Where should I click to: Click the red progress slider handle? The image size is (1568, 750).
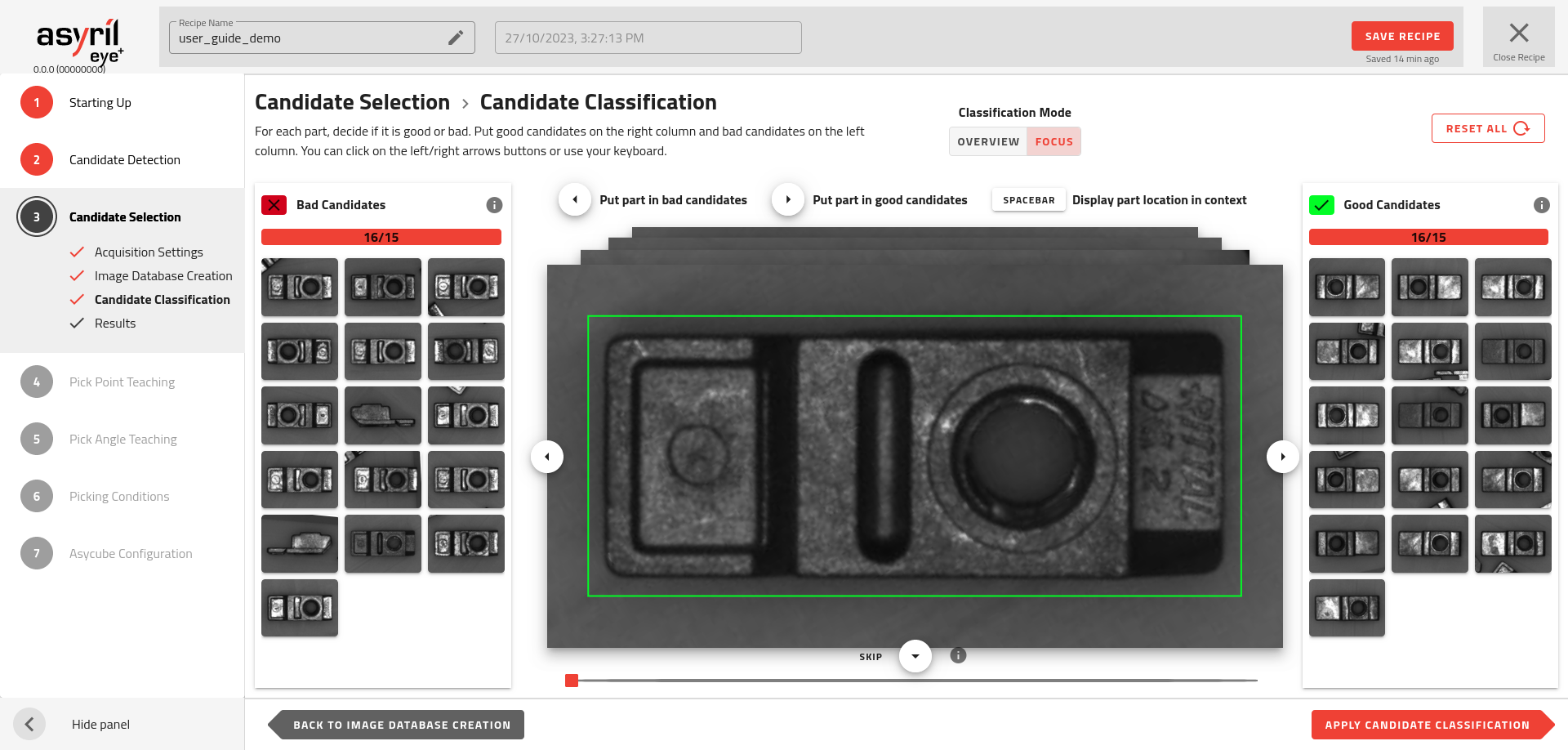point(572,681)
